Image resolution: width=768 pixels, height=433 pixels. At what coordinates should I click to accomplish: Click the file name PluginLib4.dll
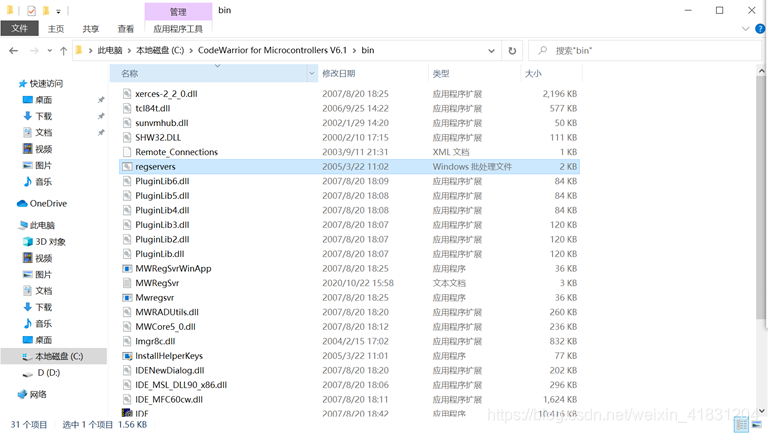click(162, 210)
